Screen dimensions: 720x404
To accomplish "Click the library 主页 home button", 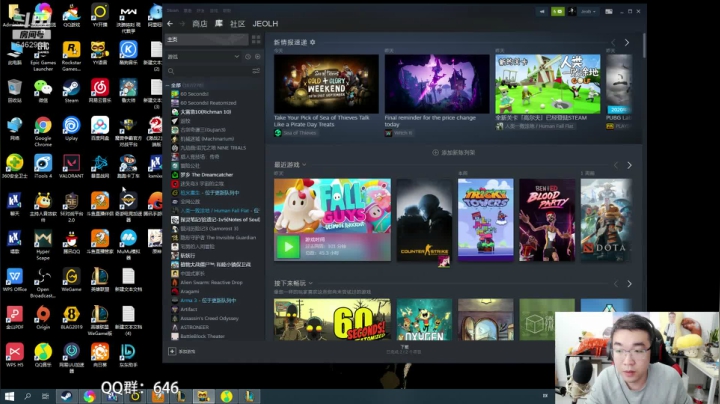I will pyautogui.click(x=207, y=39).
